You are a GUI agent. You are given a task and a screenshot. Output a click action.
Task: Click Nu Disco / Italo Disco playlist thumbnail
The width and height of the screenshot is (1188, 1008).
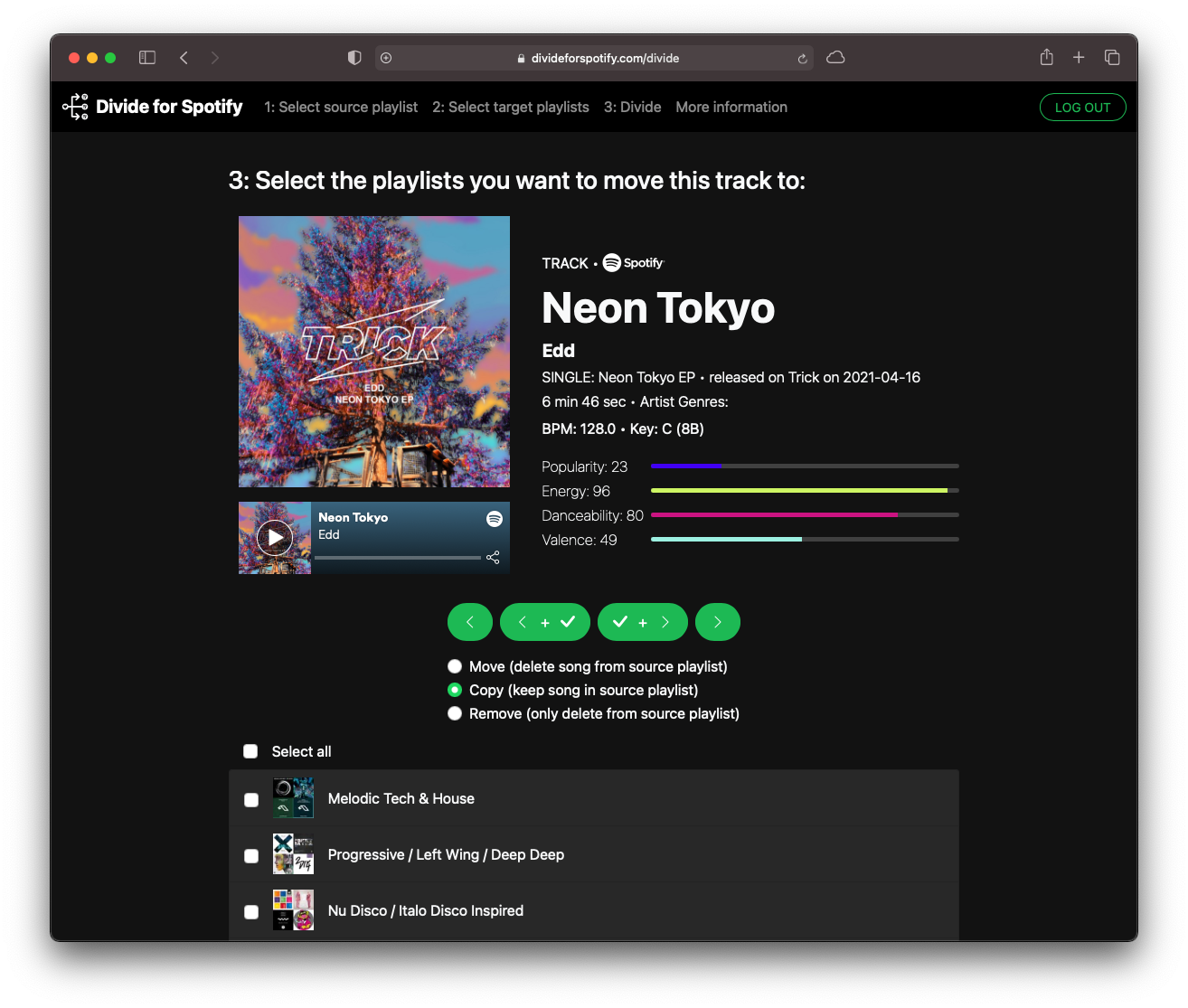tap(293, 910)
